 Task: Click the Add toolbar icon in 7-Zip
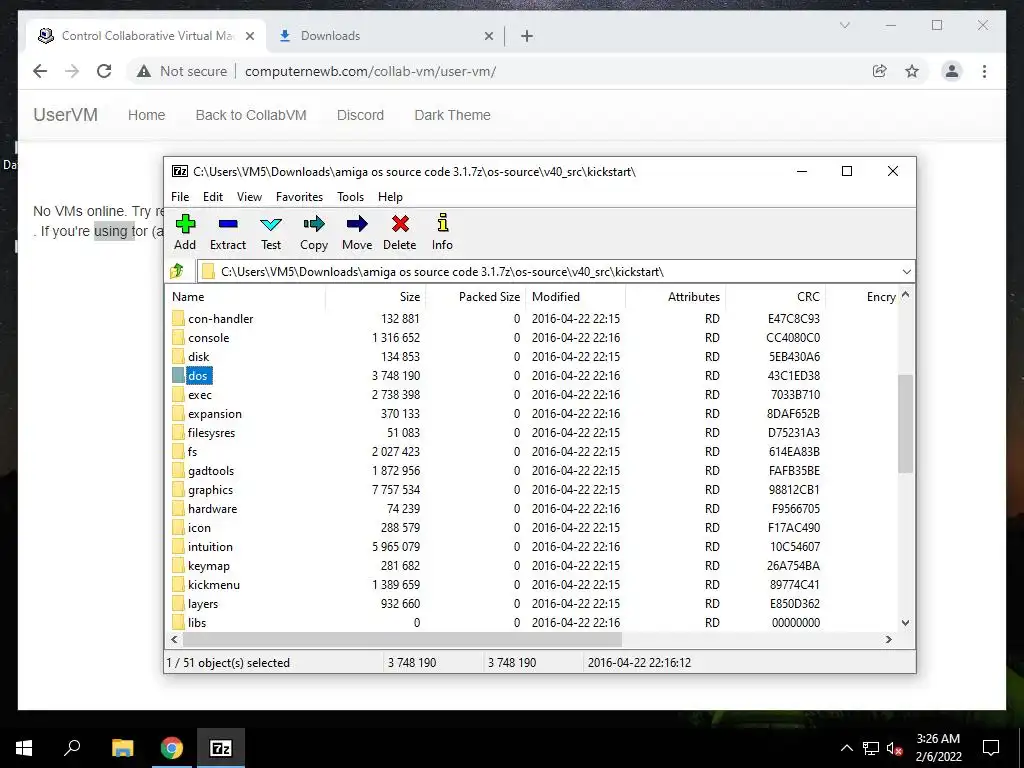click(185, 232)
